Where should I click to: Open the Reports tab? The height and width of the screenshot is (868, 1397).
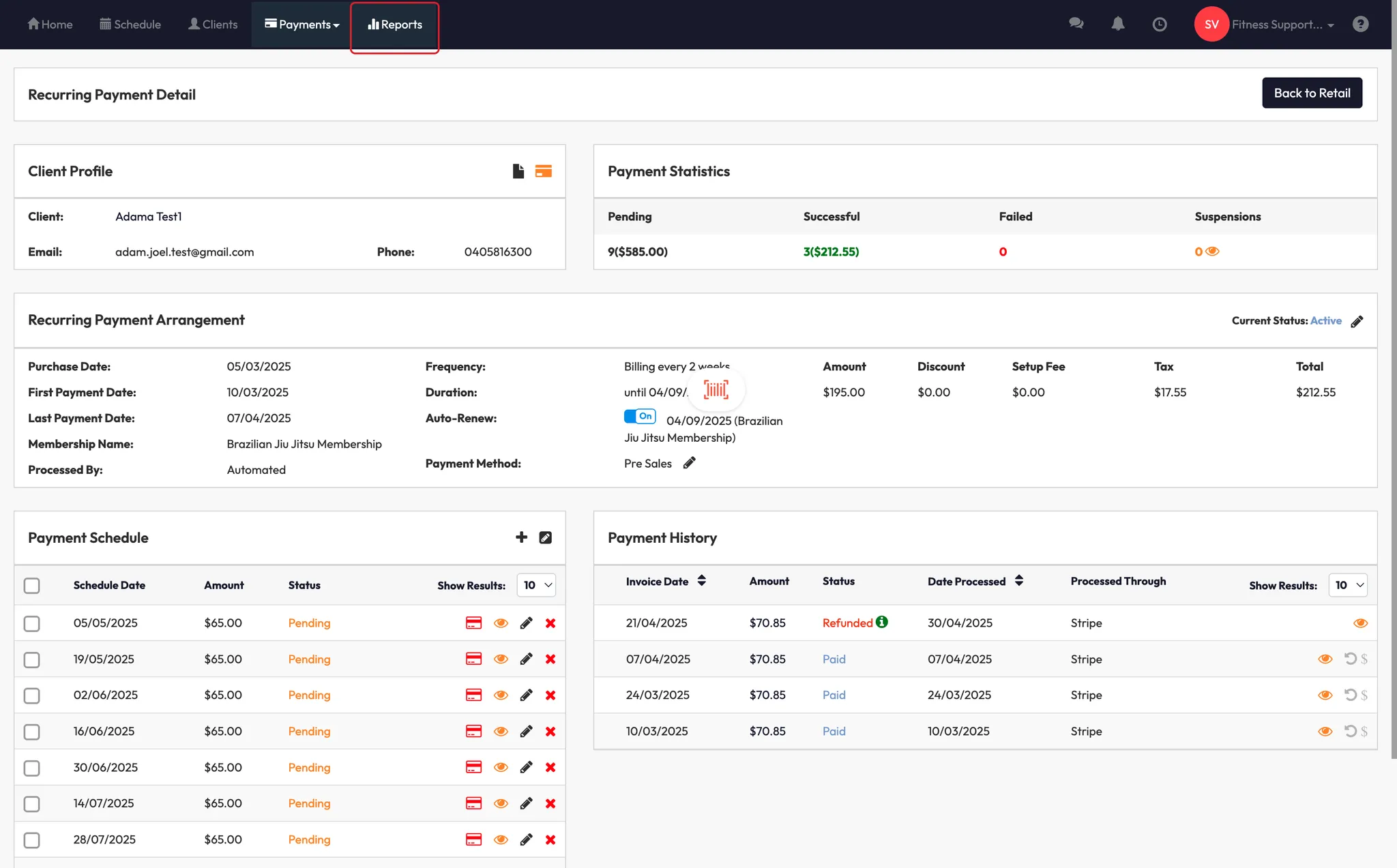pyautogui.click(x=395, y=25)
